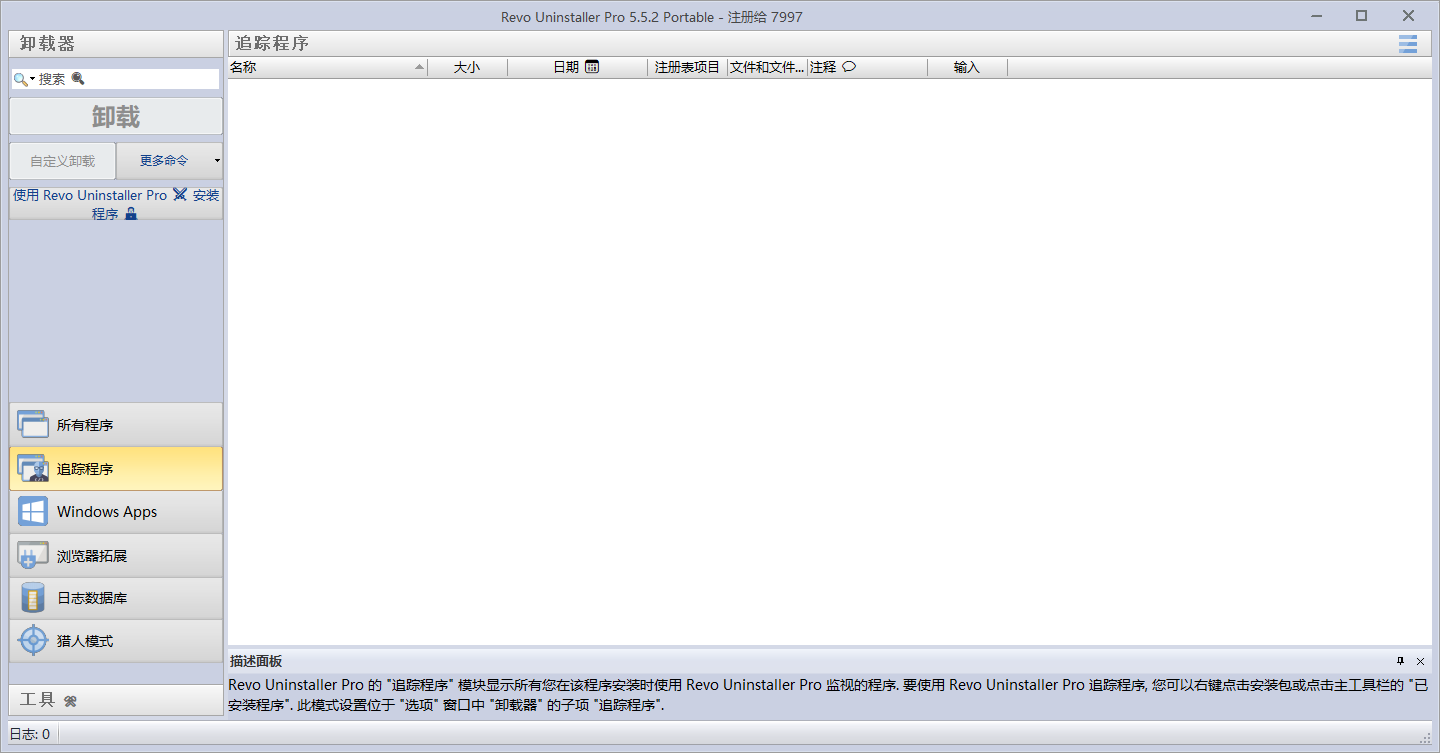Click the sort arrow in 名称 column
Screen dimensions: 1440x753
(419, 67)
